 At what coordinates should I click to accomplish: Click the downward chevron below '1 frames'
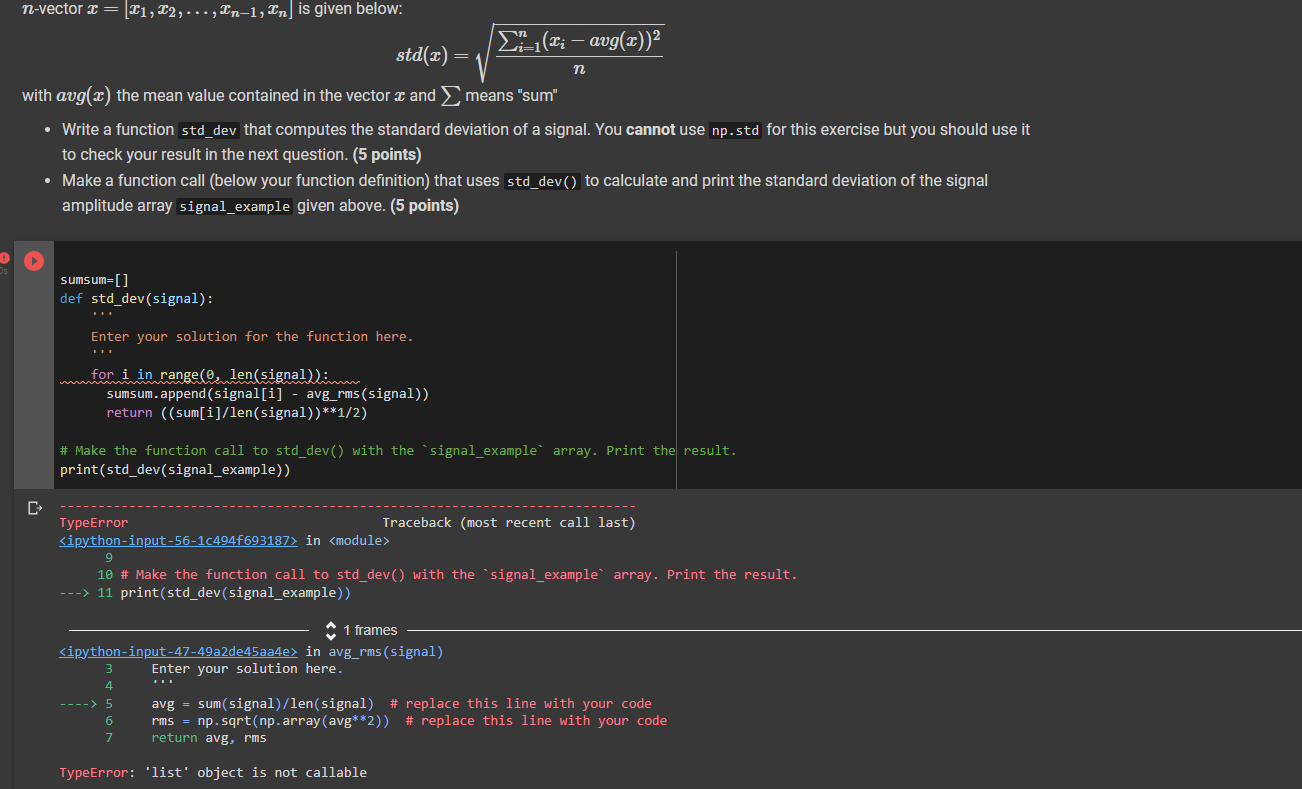(x=330, y=634)
